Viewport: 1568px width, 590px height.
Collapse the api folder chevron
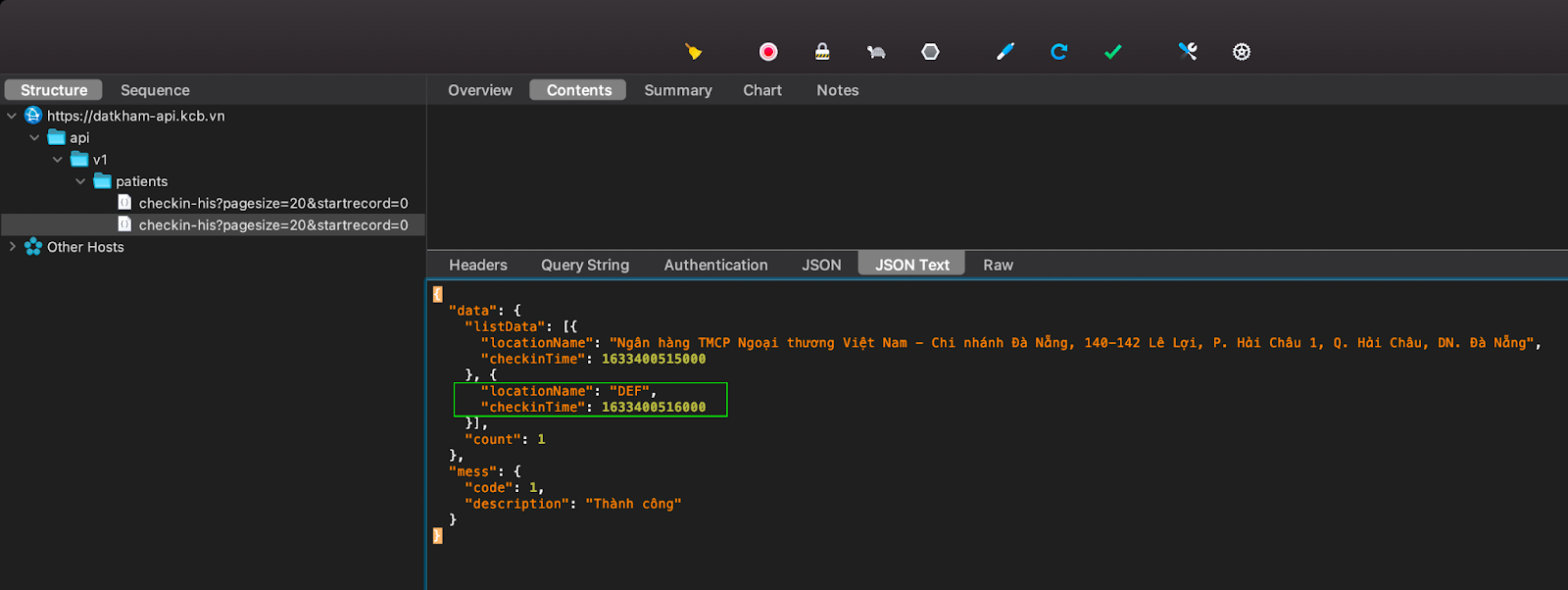point(34,137)
